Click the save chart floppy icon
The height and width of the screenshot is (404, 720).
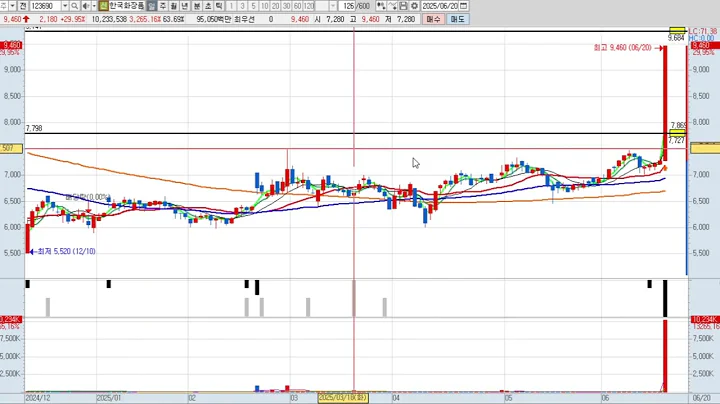[403, 6]
